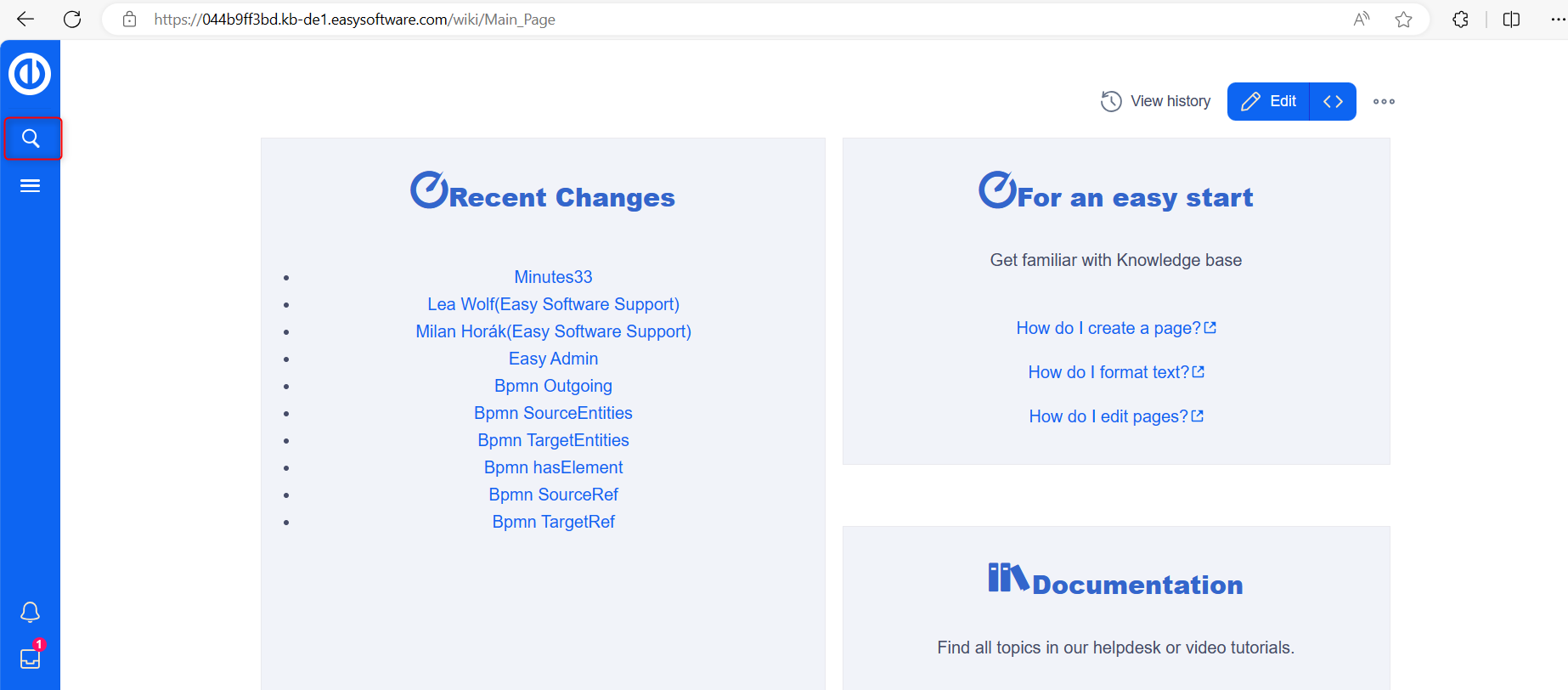Open notifications bell icon
The width and height of the screenshot is (1568, 690).
pyautogui.click(x=30, y=612)
